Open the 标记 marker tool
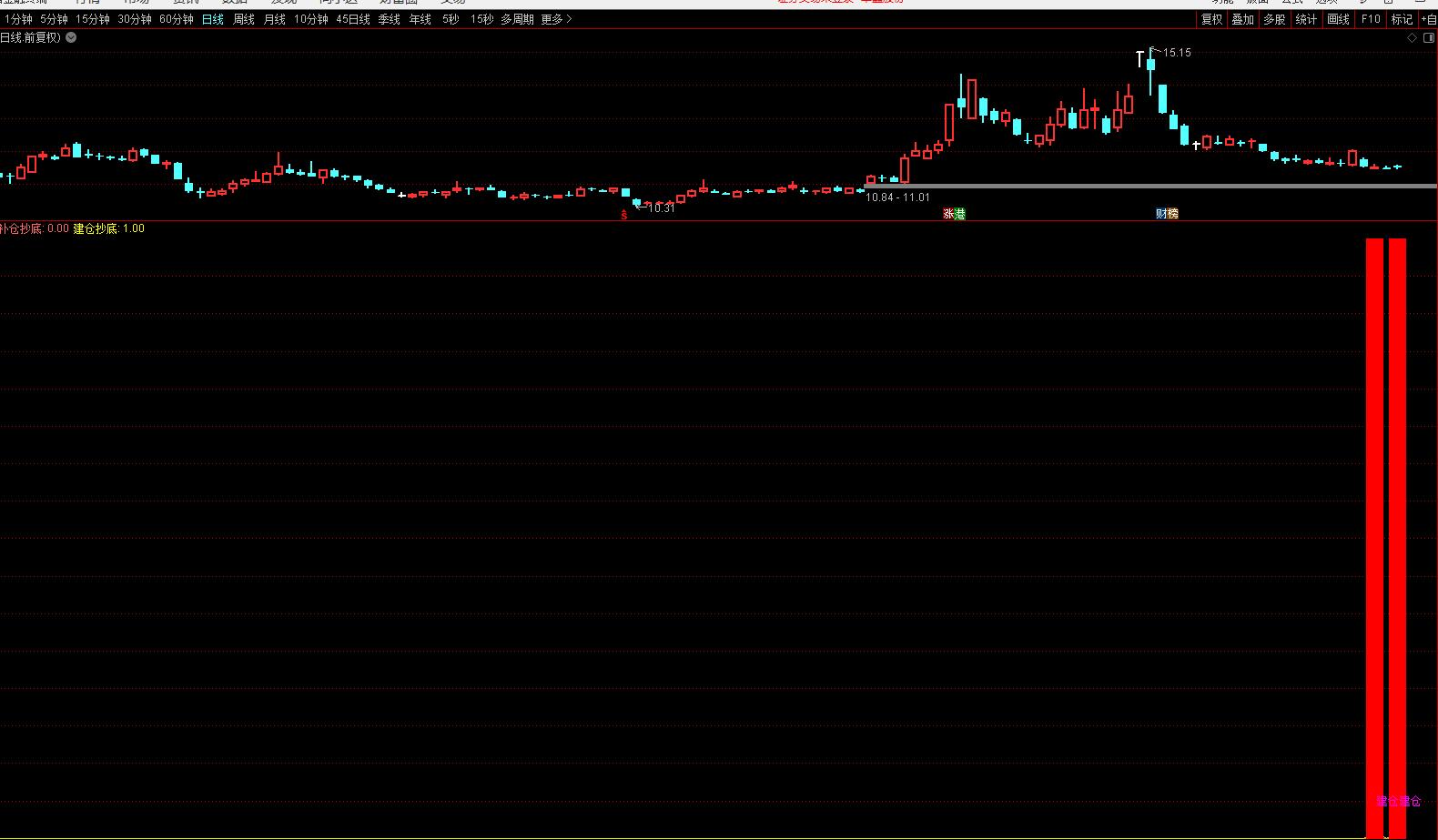The height and width of the screenshot is (840, 1438). [1402, 19]
